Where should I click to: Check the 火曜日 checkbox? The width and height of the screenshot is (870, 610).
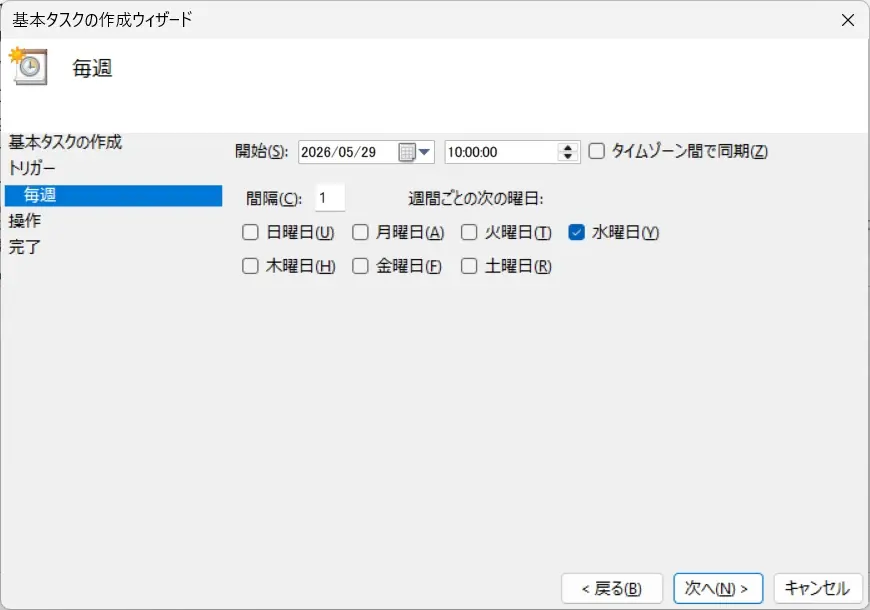[469, 232]
